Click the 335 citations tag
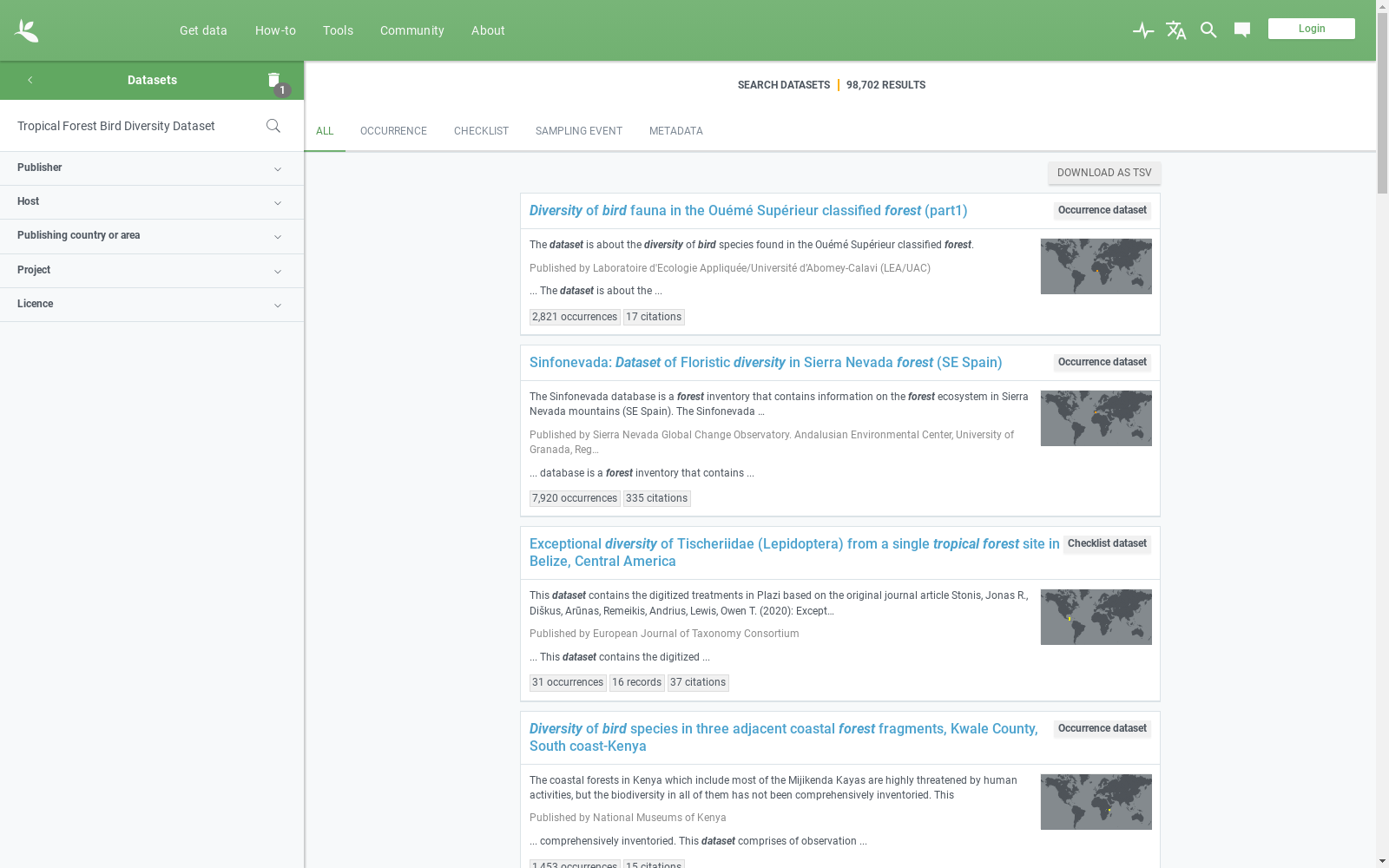 tap(656, 498)
